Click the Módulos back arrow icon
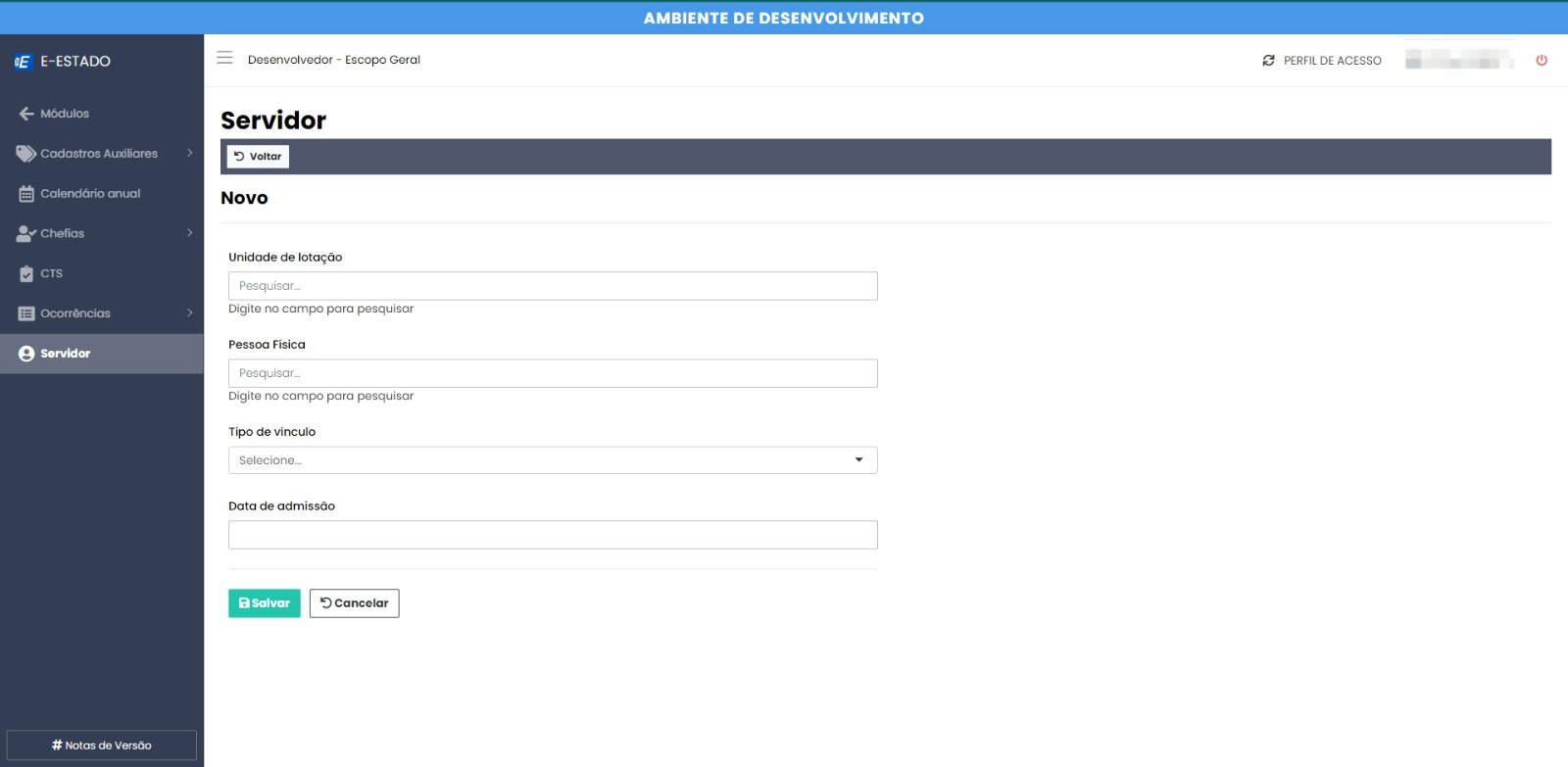 pyautogui.click(x=26, y=114)
